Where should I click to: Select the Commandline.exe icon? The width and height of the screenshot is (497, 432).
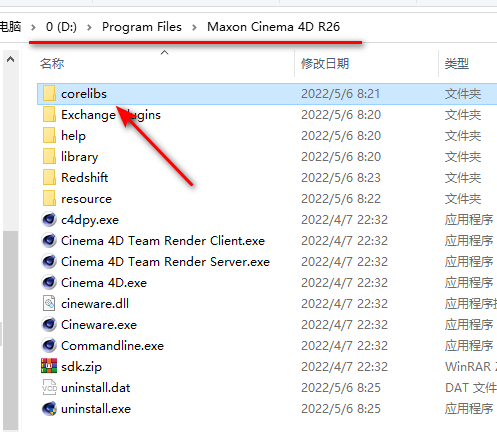tap(49, 346)
